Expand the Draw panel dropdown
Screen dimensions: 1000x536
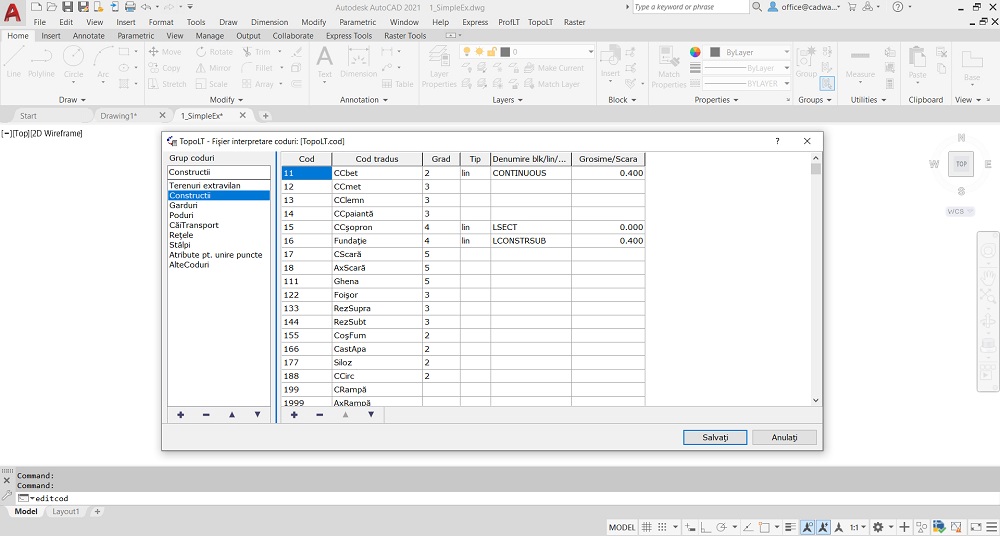72,100
